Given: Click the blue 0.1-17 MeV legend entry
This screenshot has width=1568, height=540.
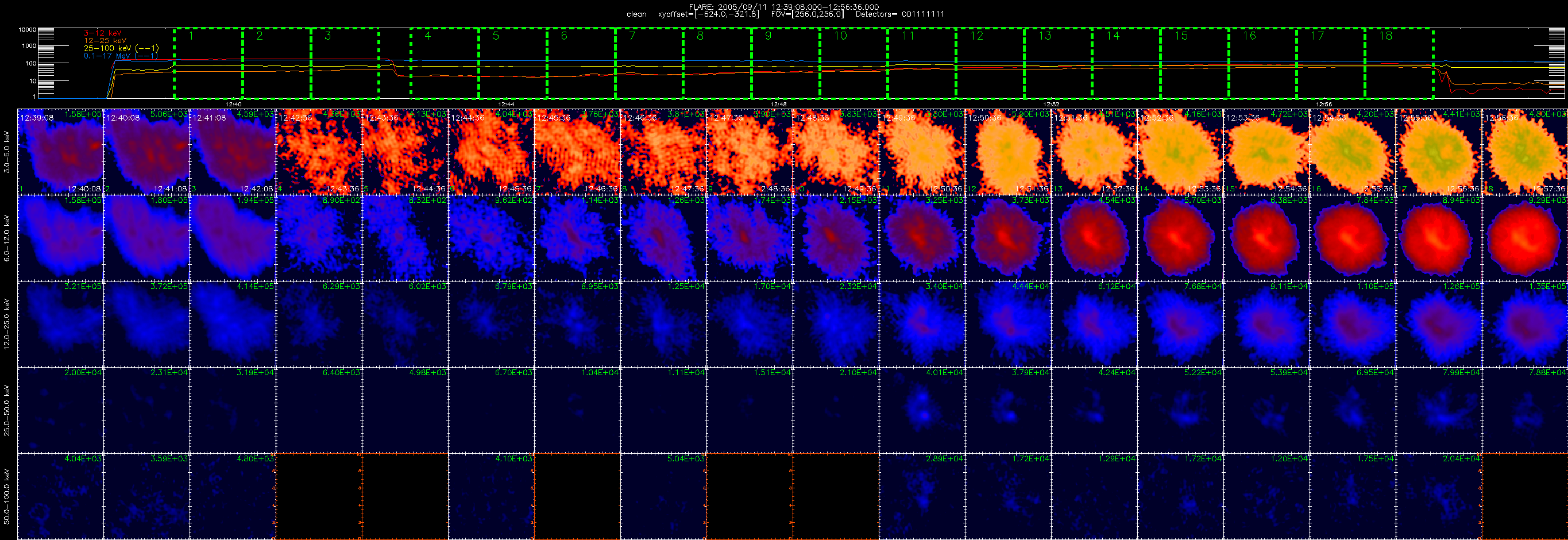Looking at the screenshot, I should (x=121, y=56).
